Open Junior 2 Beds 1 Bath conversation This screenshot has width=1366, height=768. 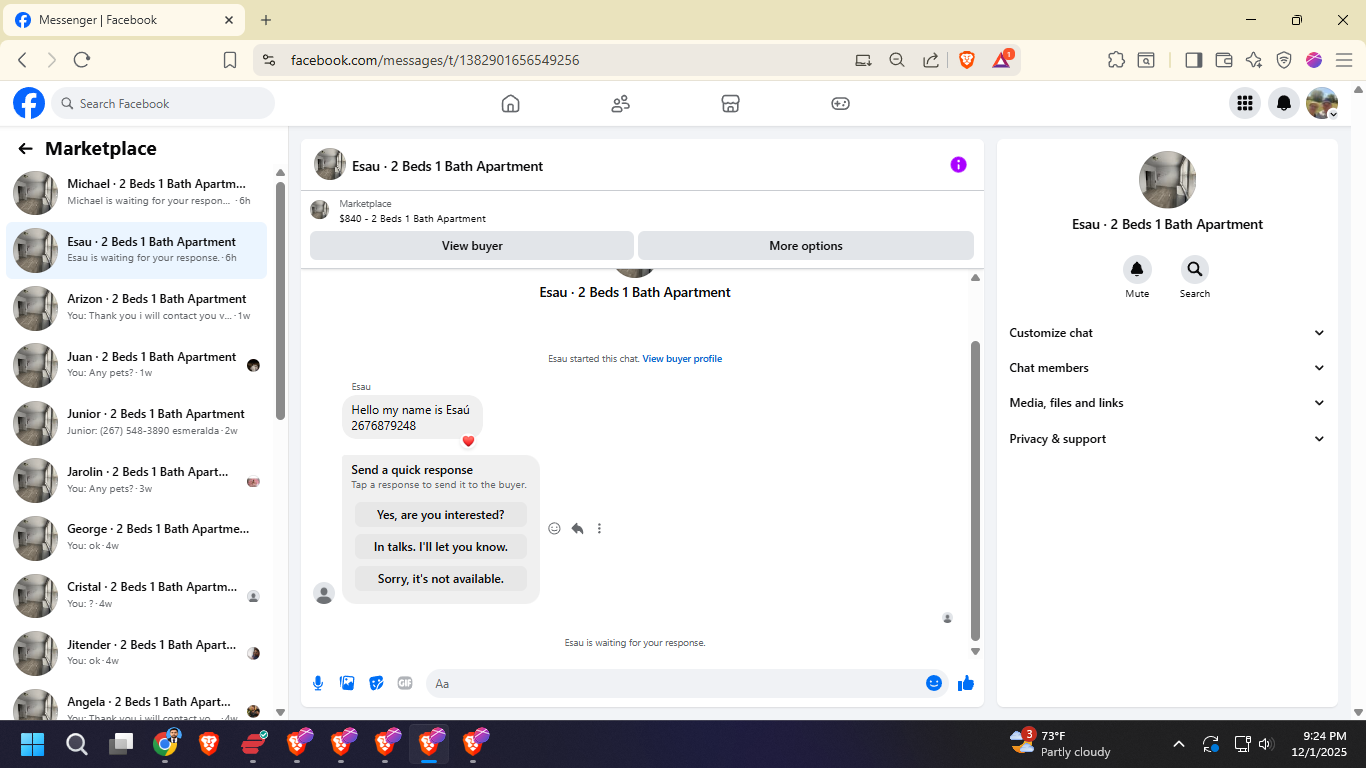(137, 422)
